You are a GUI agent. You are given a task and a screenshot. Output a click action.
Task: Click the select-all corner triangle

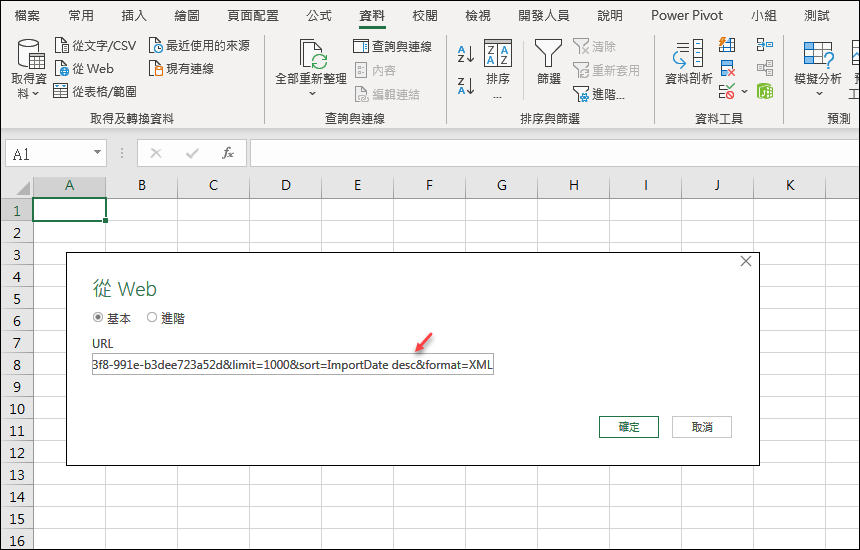tap(22, 188)
